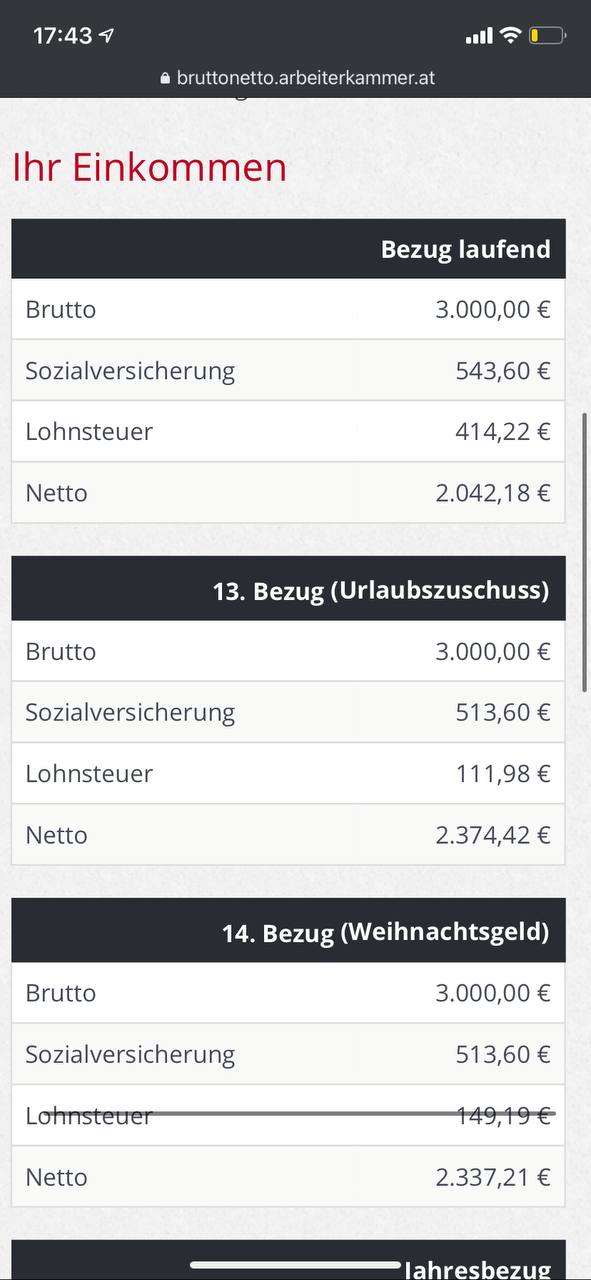Open the bruttonetto.arbeiterkammer.at address bar
Image resolution: width=591 pixels, height=1280 pixels.
296,78
